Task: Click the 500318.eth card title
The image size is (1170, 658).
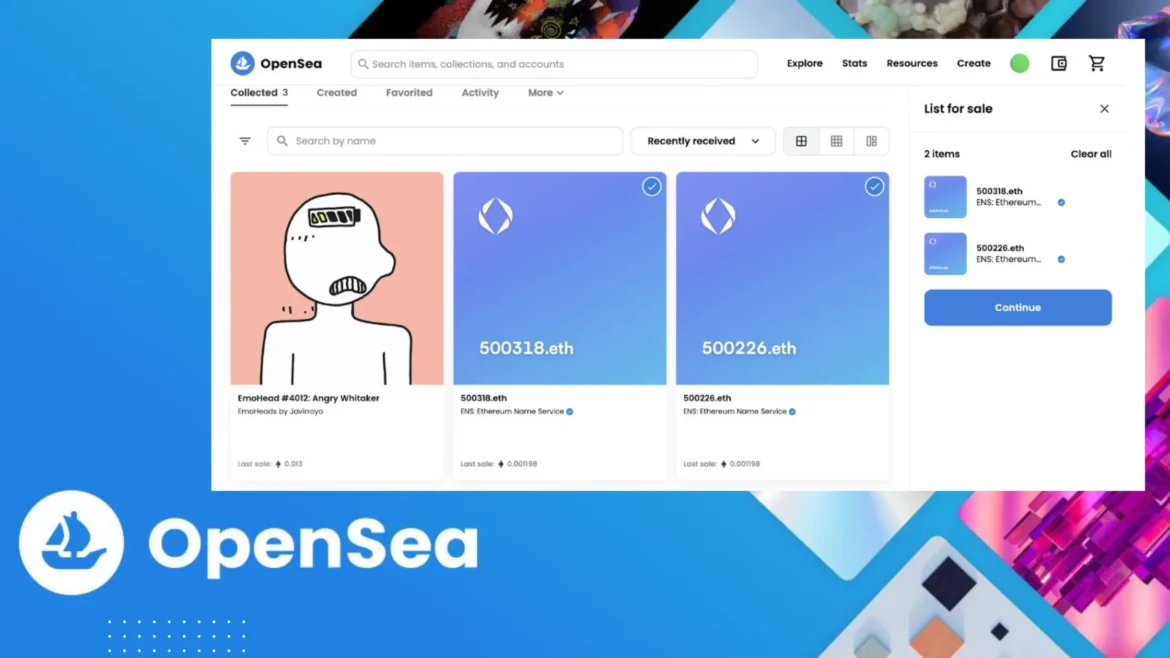Action: [x=484, y=398]
